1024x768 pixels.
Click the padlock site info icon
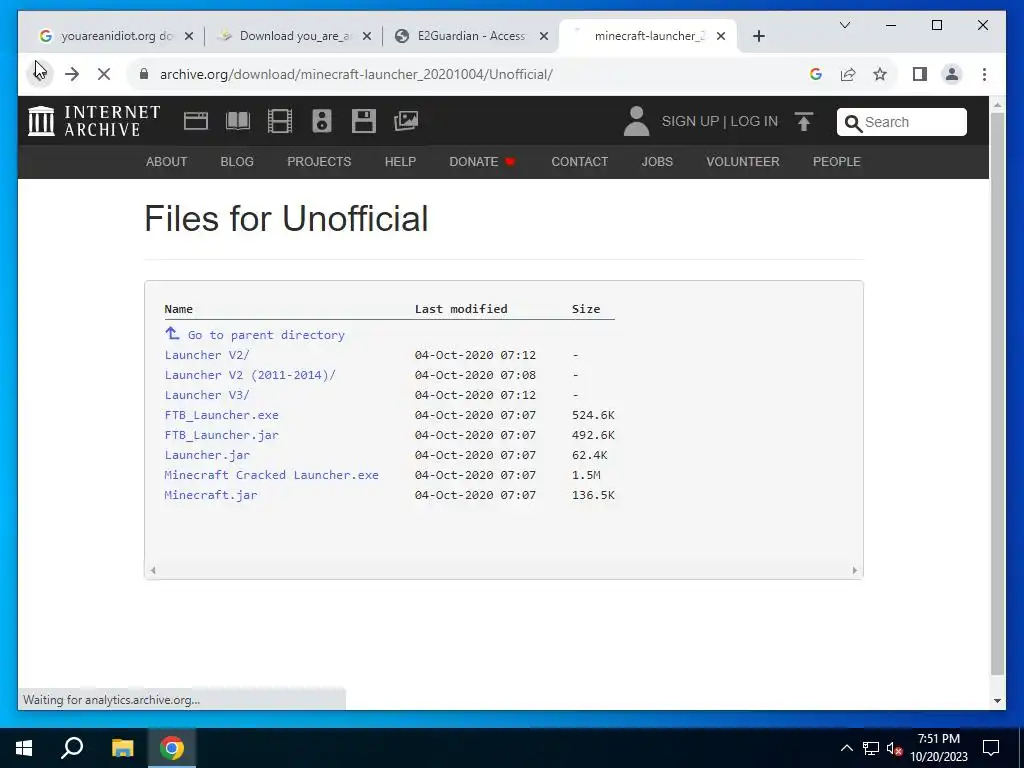point(144,74)
